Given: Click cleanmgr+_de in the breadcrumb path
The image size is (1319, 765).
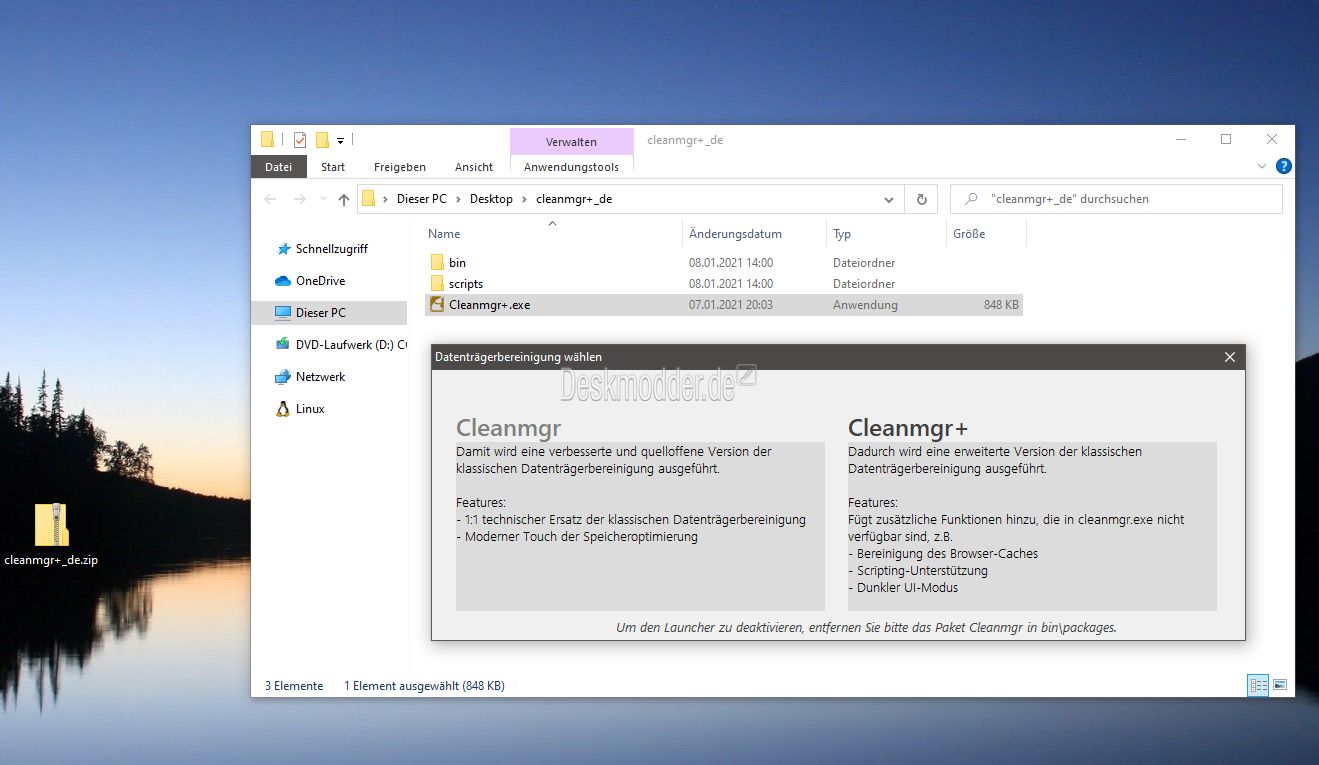Looking at the screenshot, I should coord(574,199).
